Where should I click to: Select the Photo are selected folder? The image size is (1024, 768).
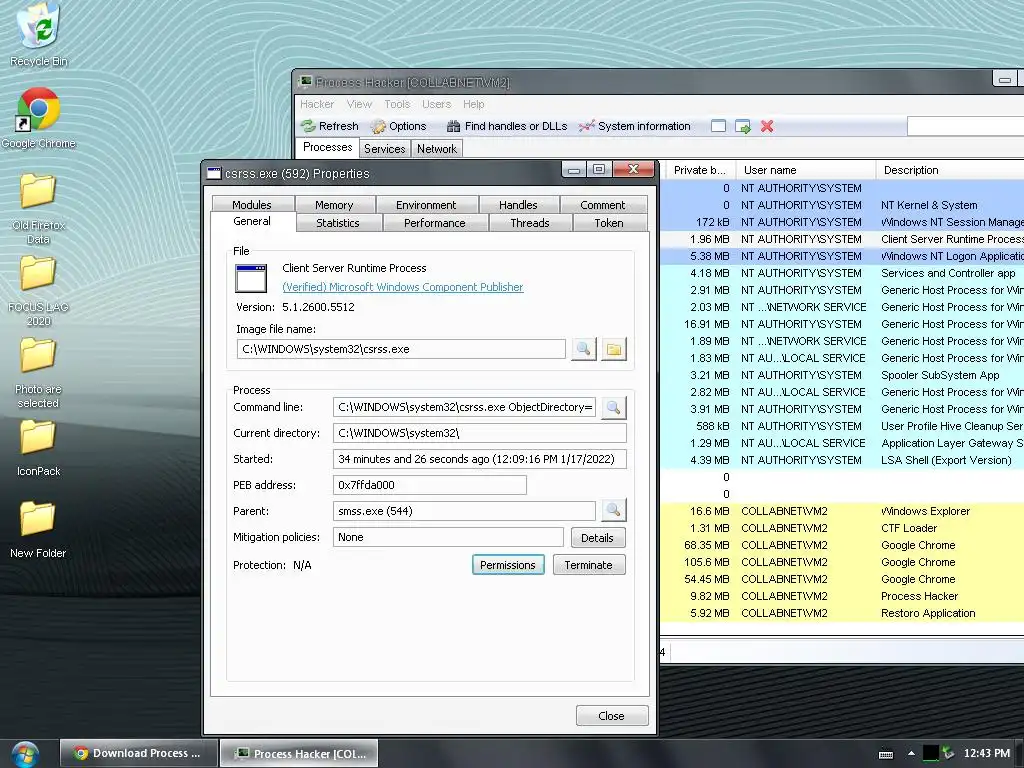pyautogui.click(x=39, y=373)
